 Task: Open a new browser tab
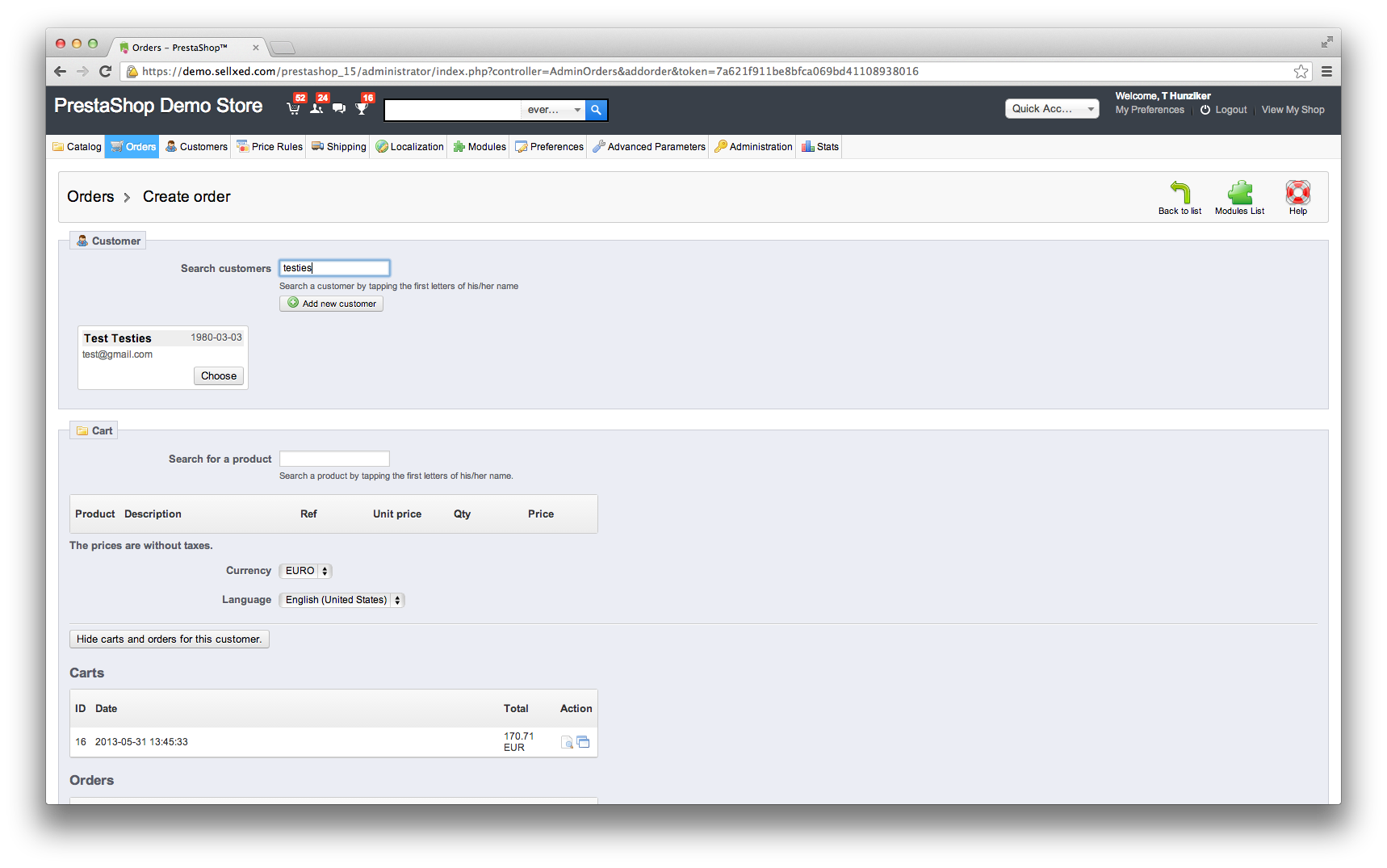pos(282,48)
